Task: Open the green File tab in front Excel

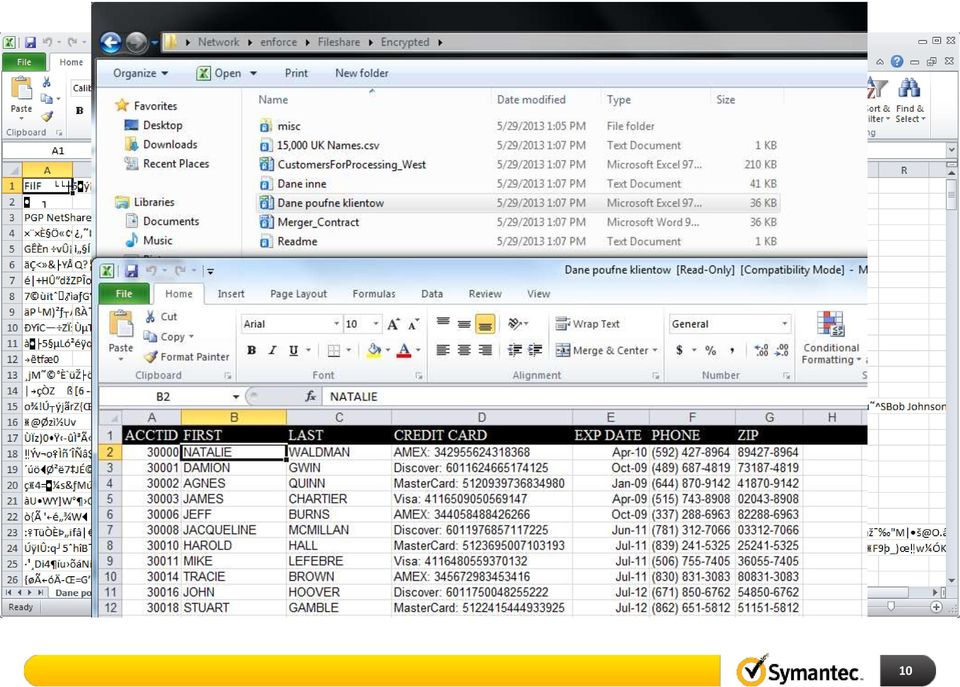Action: tap(124, 294)
